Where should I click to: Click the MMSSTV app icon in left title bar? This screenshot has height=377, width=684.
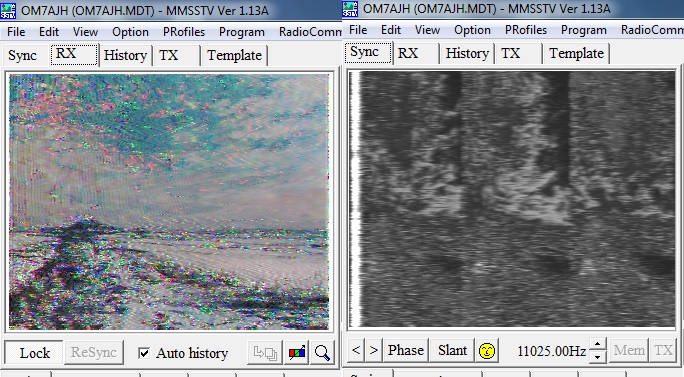point(8,10)
